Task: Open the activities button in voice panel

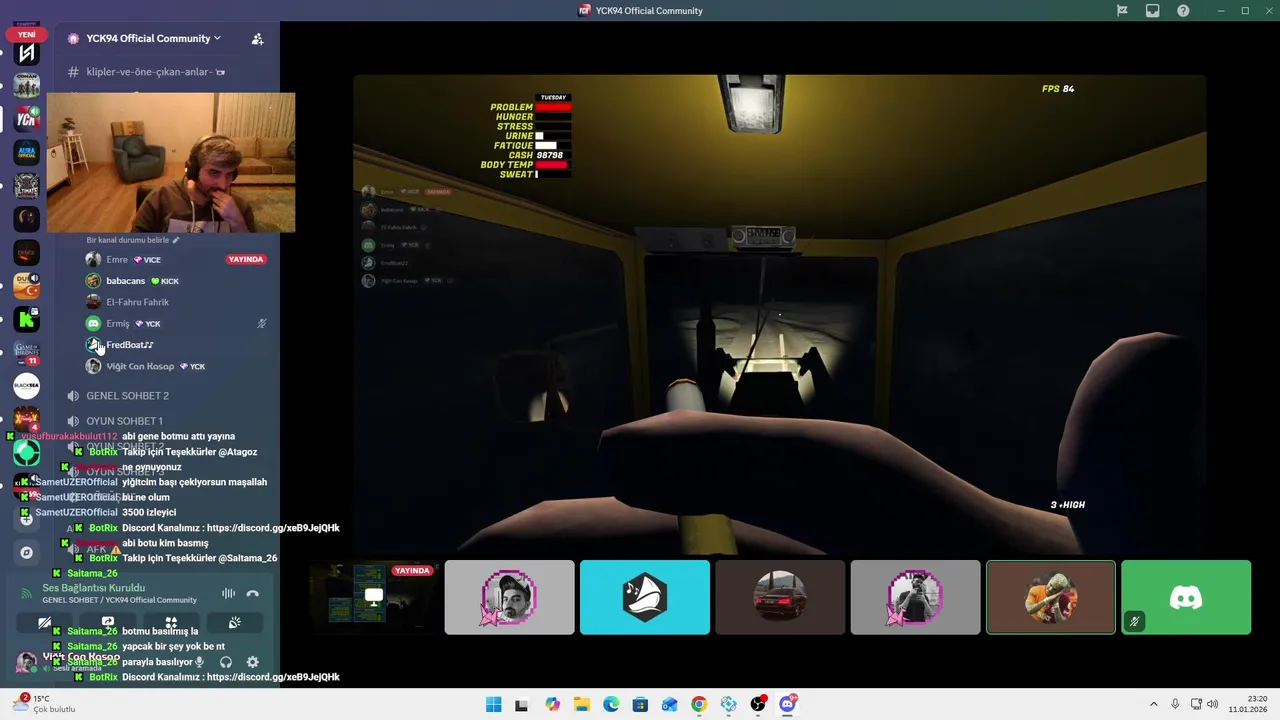Action: click(x=171, y=622)
